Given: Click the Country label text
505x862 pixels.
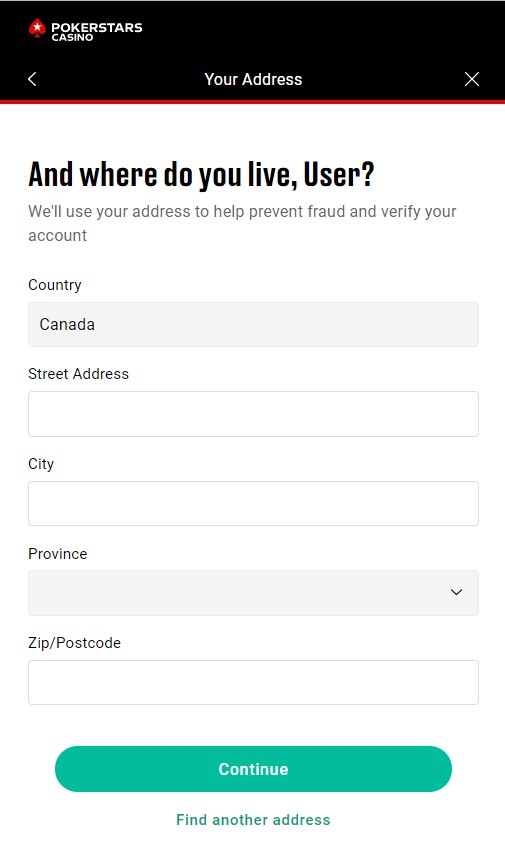Looking at the screenshot, I should [x=55, y=285].
